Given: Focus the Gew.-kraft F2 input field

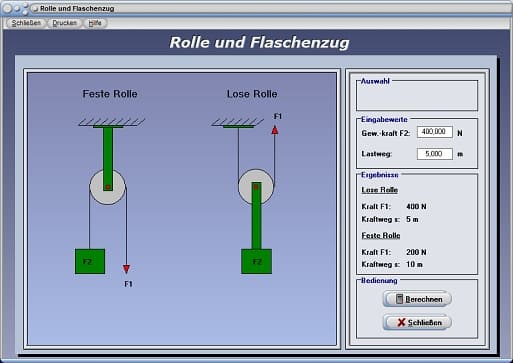Looking at the screenshot, I should (x=435, y=132).
